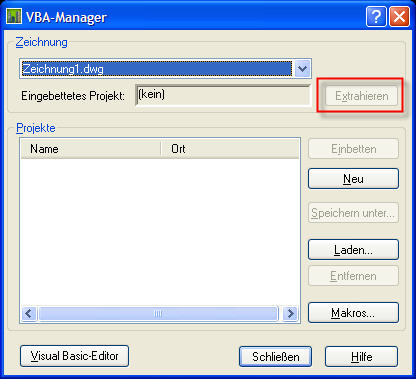Click the Speichern unter... button
This screenshot has width=416, height=379.
[353, 213]
